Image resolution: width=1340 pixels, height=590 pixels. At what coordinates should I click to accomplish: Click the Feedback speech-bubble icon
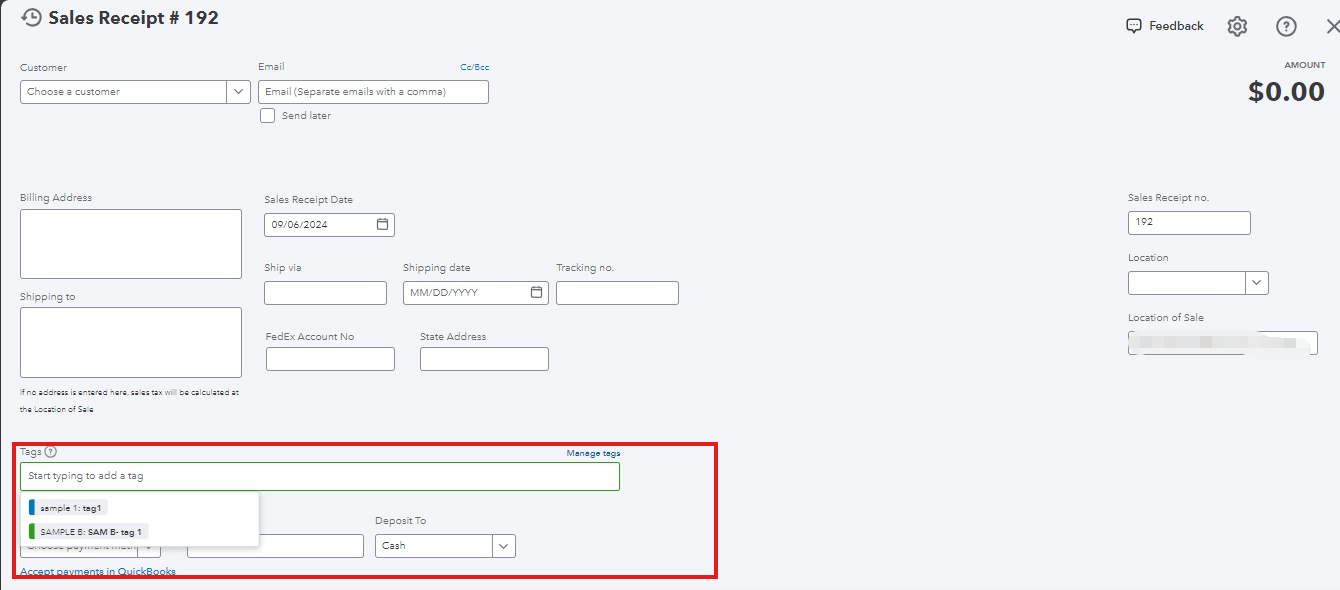tap(1134, 25)
